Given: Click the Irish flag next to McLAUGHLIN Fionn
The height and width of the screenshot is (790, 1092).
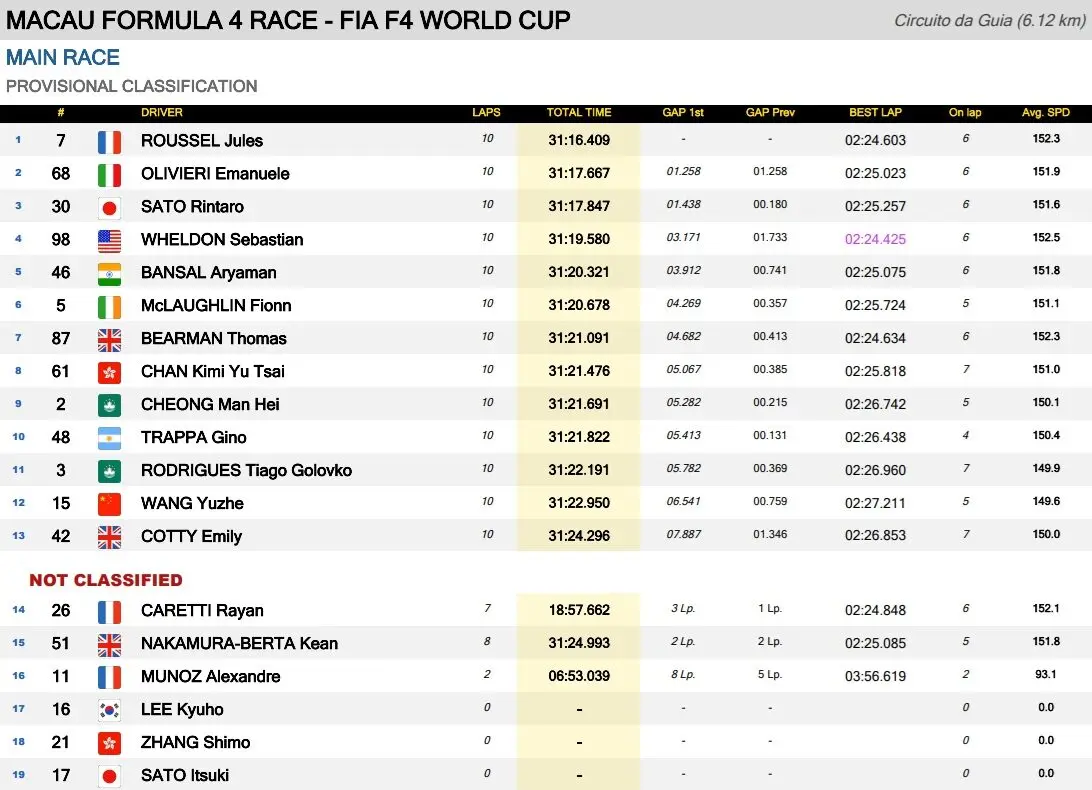Looking at the screenshot, I should (x=109, y=306).
